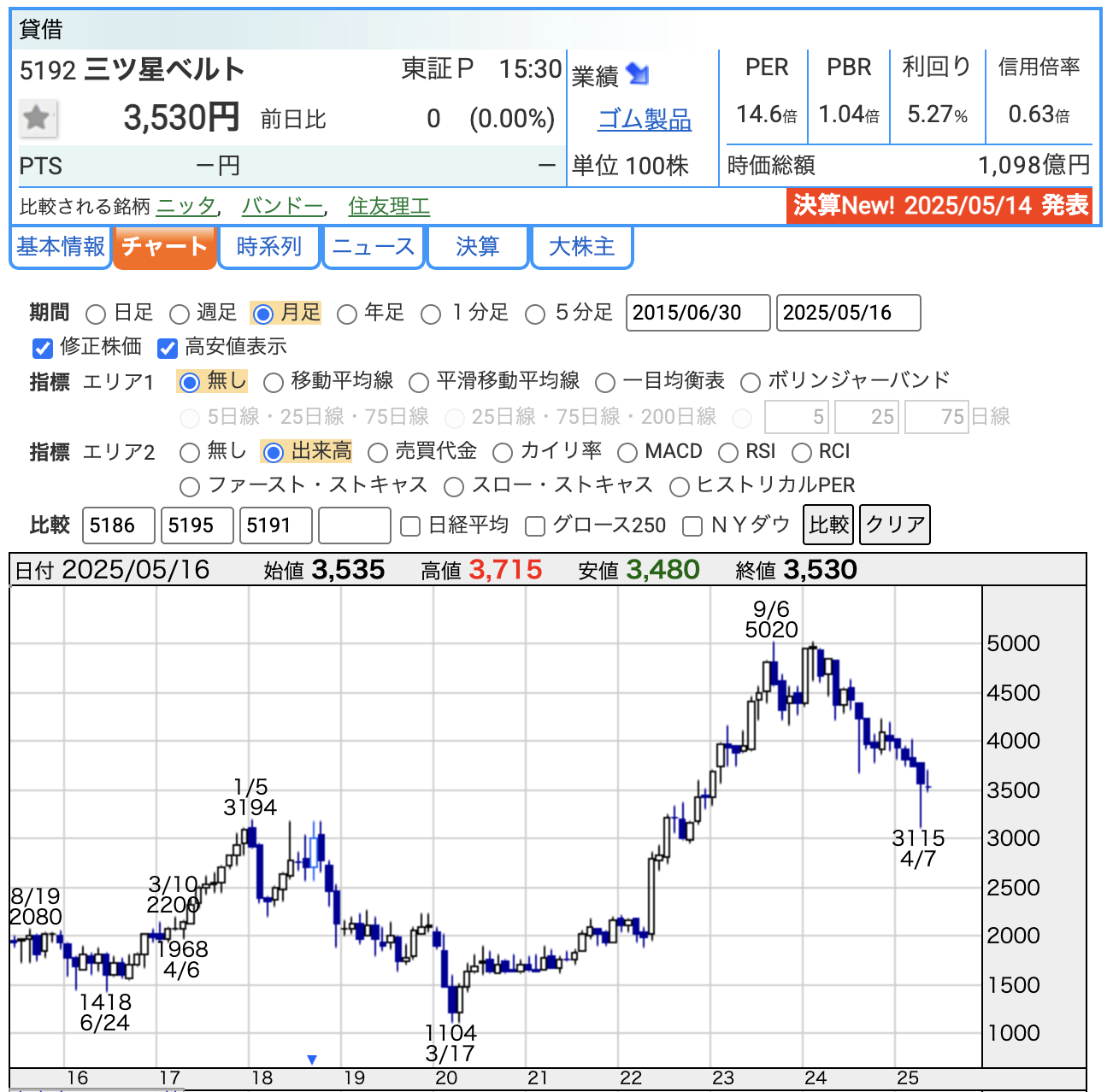Click the 業績 downward trend arrow icon
The height and width of the screenshot is (1092, 1113).
[638, 74]
